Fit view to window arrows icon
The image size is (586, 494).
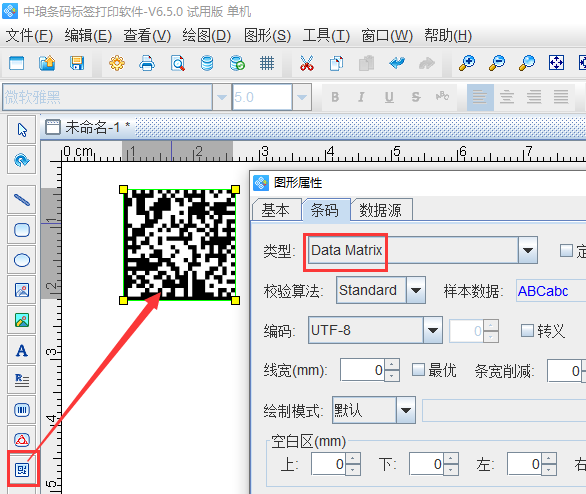coord(556,63)
